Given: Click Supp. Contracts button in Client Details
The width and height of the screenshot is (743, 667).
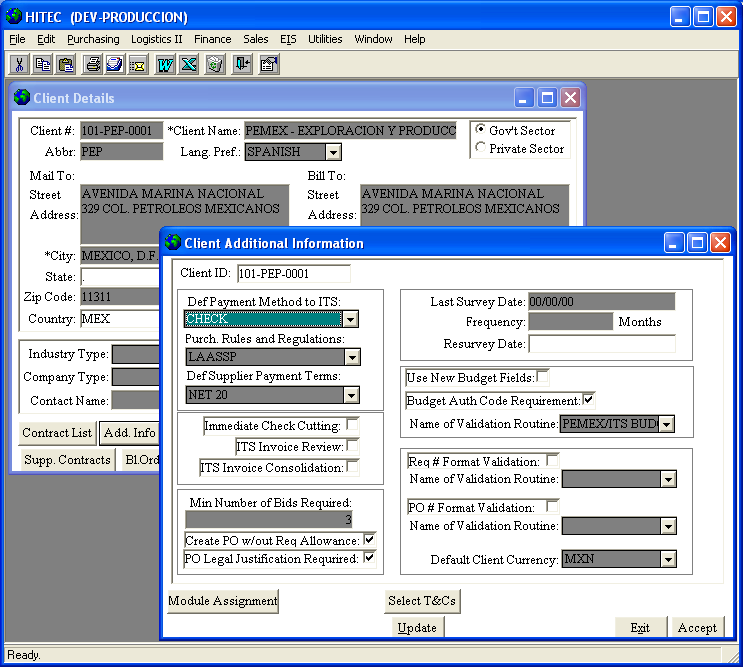Looking at the screenshot, I should point(67,460).
